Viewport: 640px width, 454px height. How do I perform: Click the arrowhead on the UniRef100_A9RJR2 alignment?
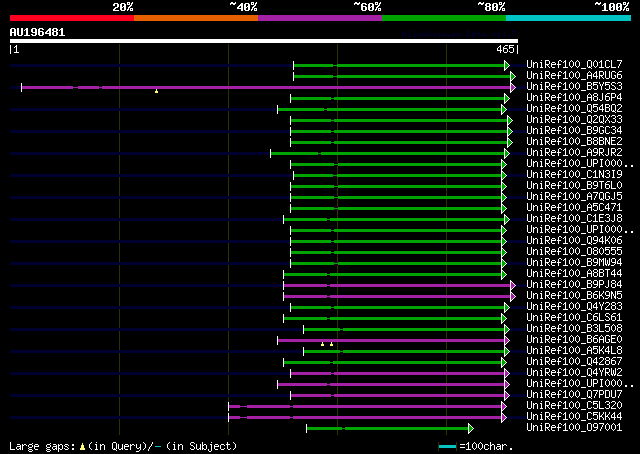507,153
